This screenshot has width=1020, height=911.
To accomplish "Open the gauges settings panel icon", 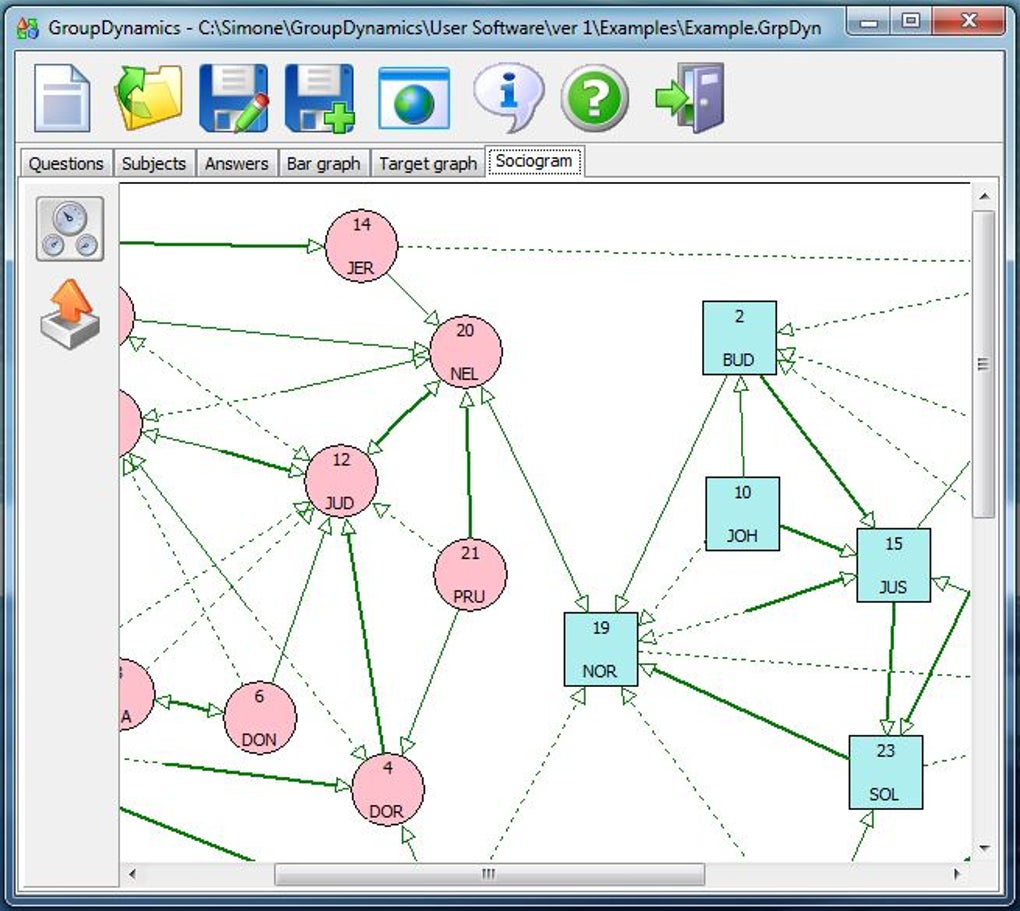I will tap(70, 229).
